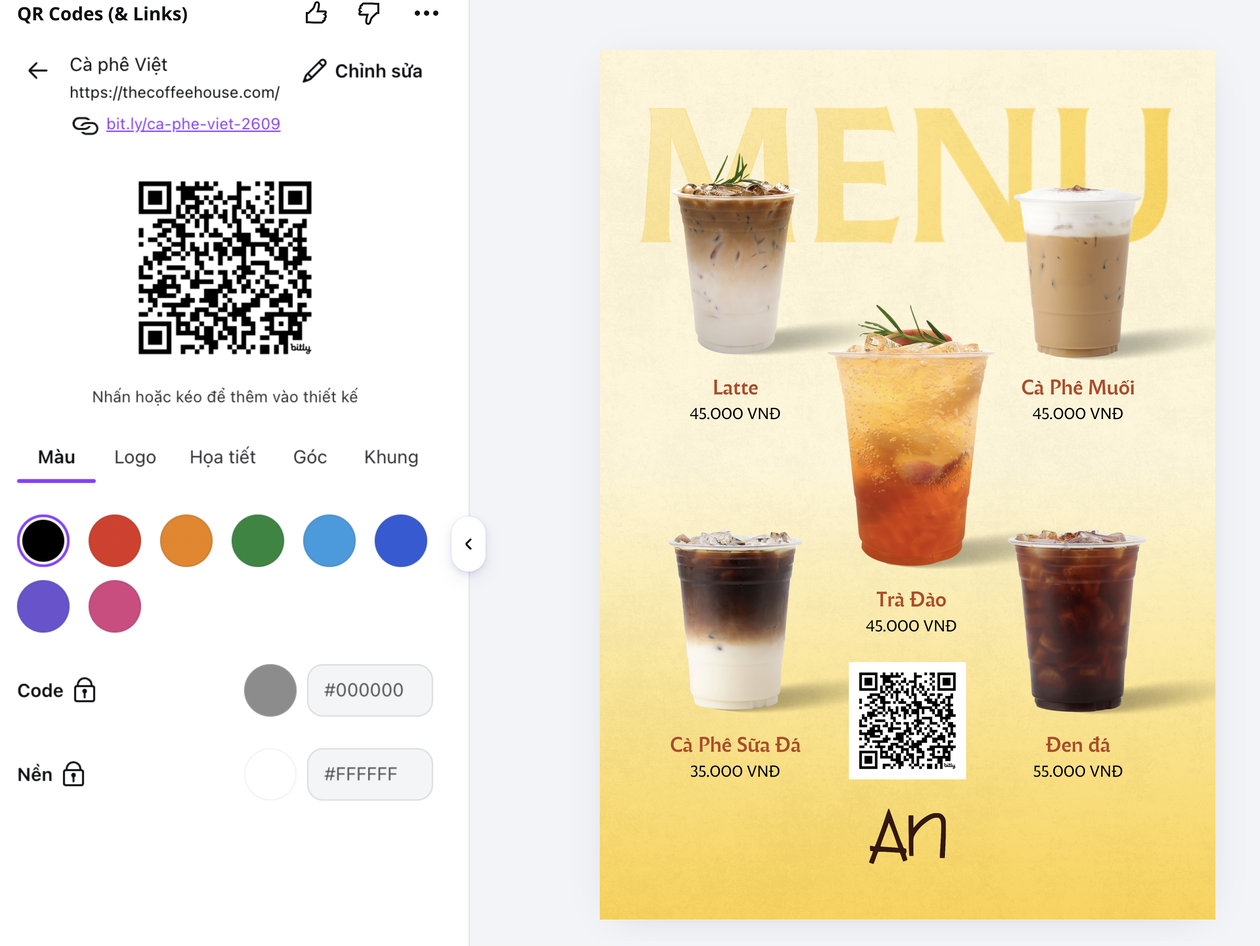Select the Trà Đào drink image
Viewport: 1260px width, 946px height.
coord(910,435)
